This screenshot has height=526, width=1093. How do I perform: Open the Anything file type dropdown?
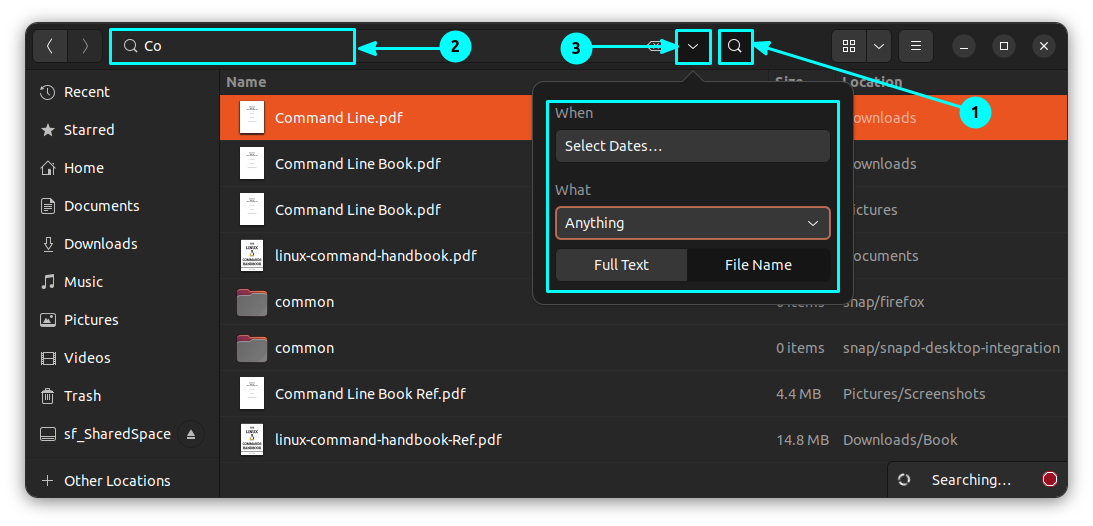click(692, 223)
